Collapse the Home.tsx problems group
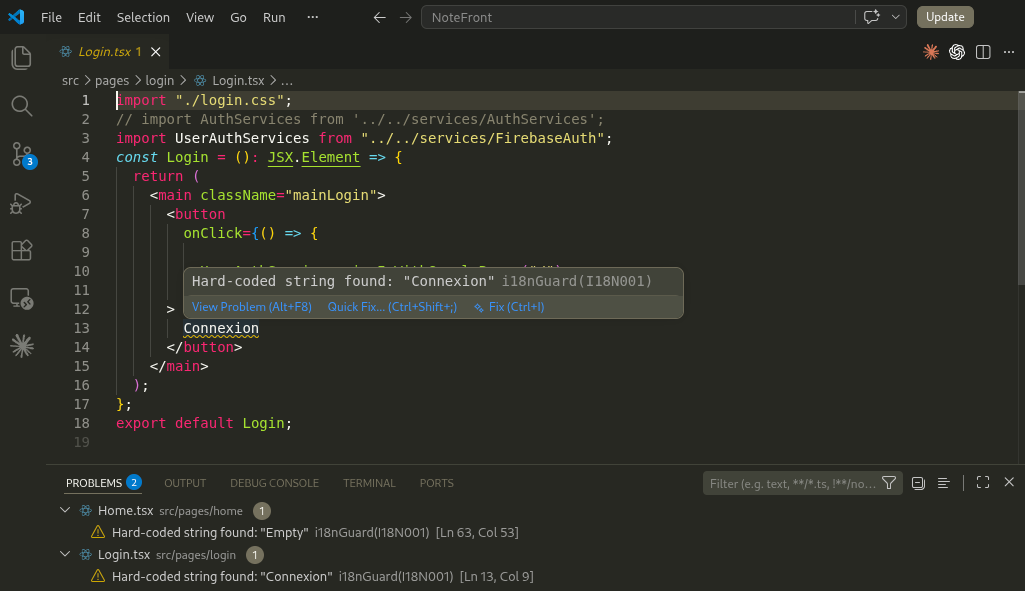 [x=65, y=510]
